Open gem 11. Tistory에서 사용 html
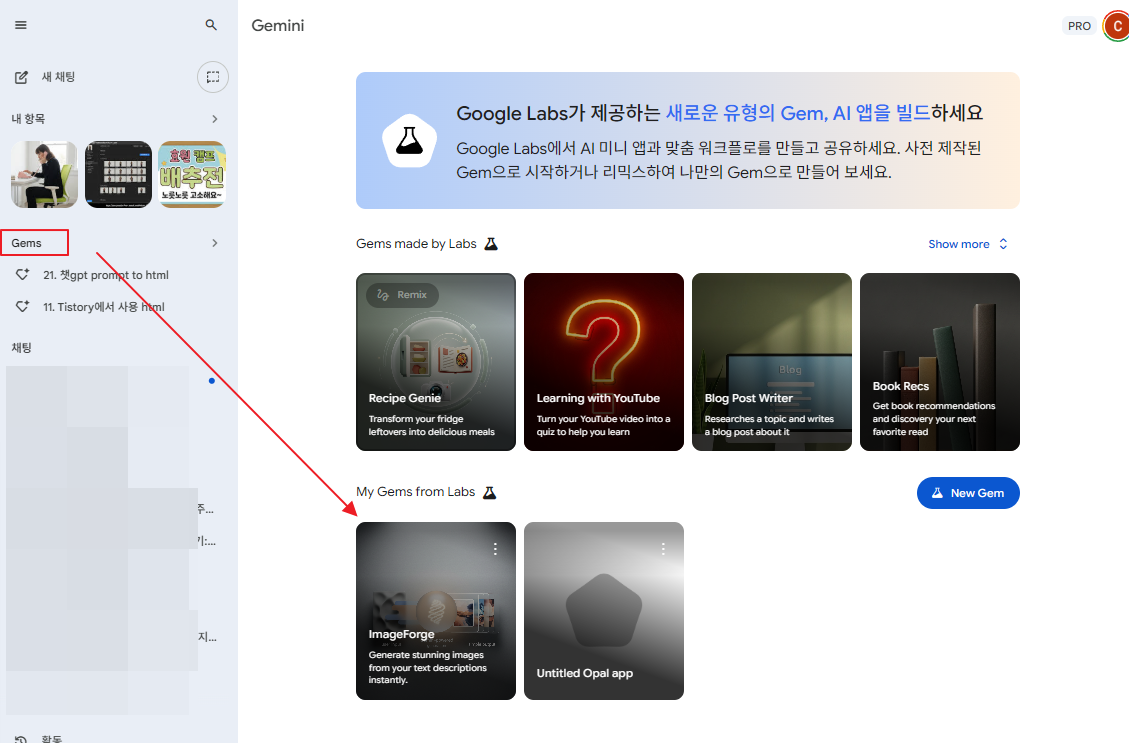 pos(104,307)
